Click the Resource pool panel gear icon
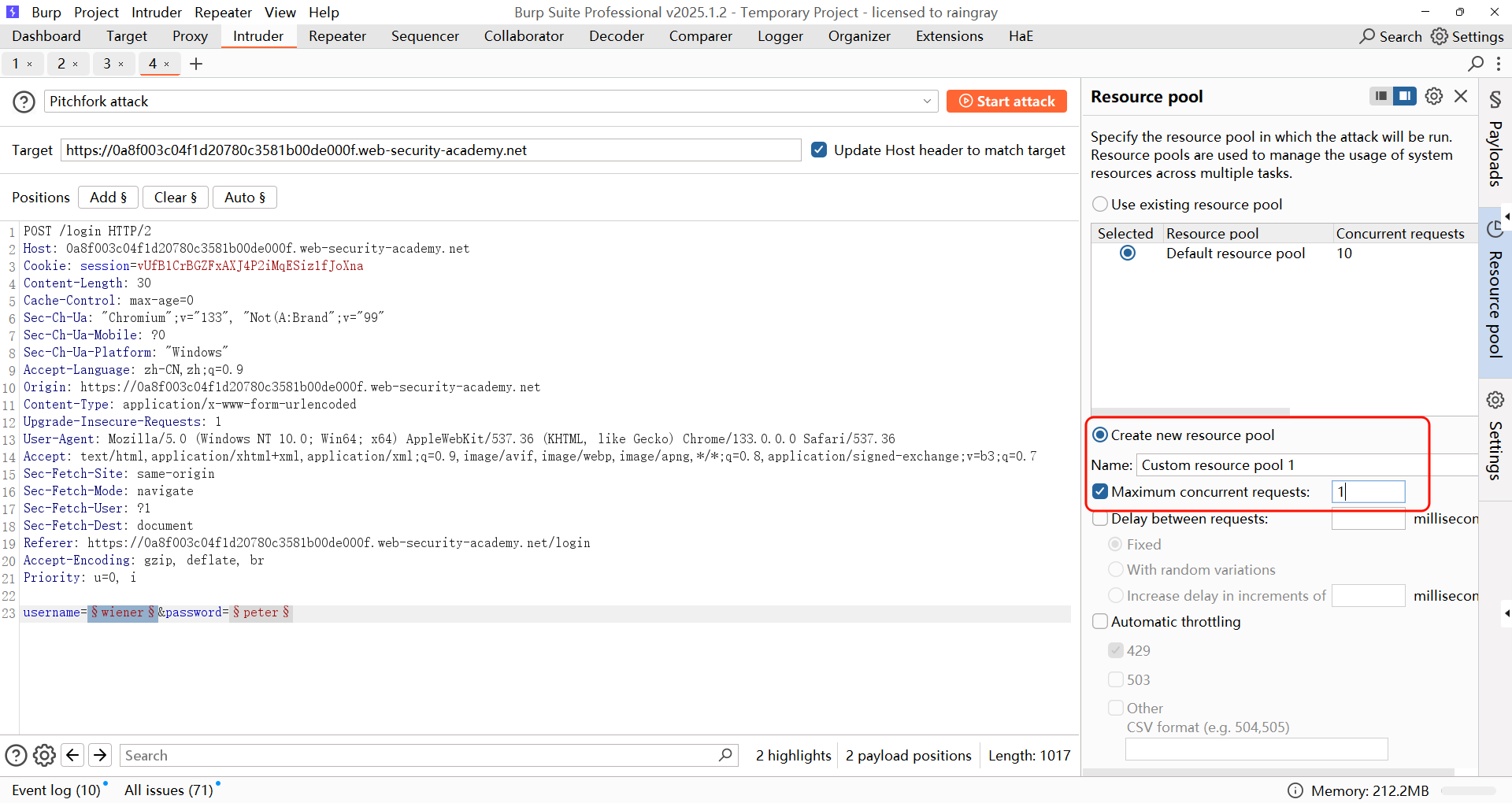 (1434, 96)
